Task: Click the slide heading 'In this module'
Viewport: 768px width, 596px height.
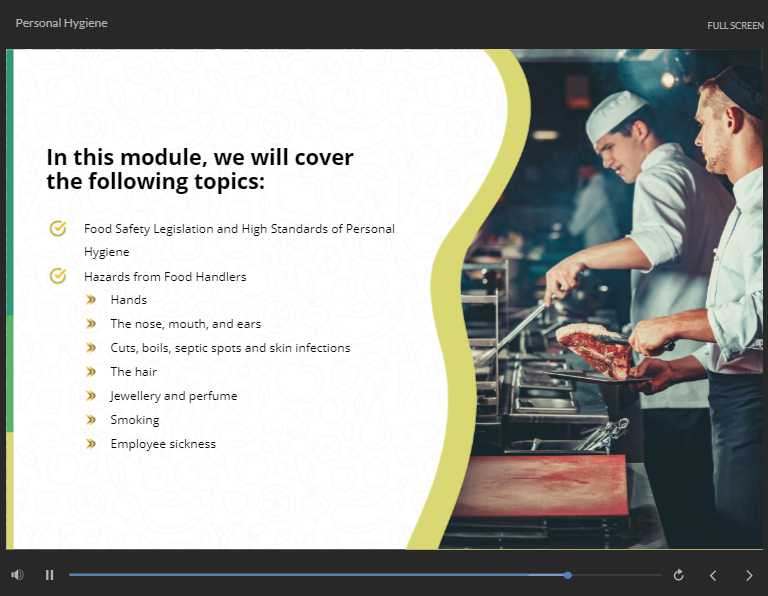Action: click(x=200, y=169)
